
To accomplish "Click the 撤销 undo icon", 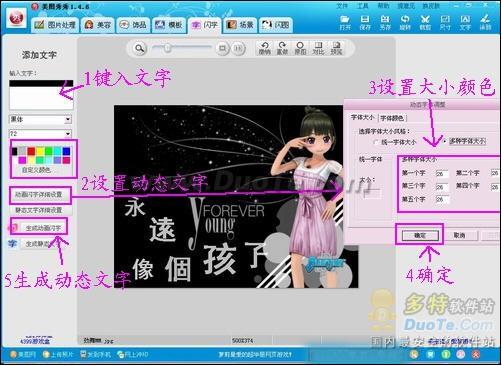I will tap(265, 48).
